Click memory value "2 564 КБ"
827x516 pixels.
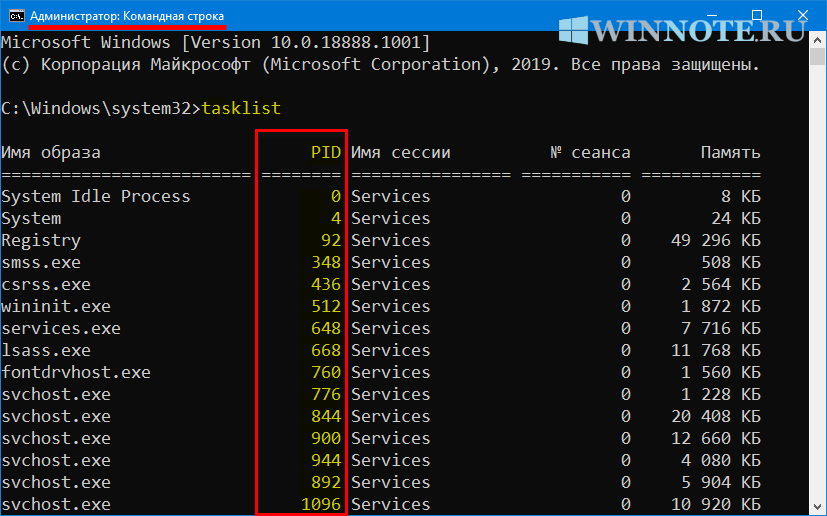721,284
